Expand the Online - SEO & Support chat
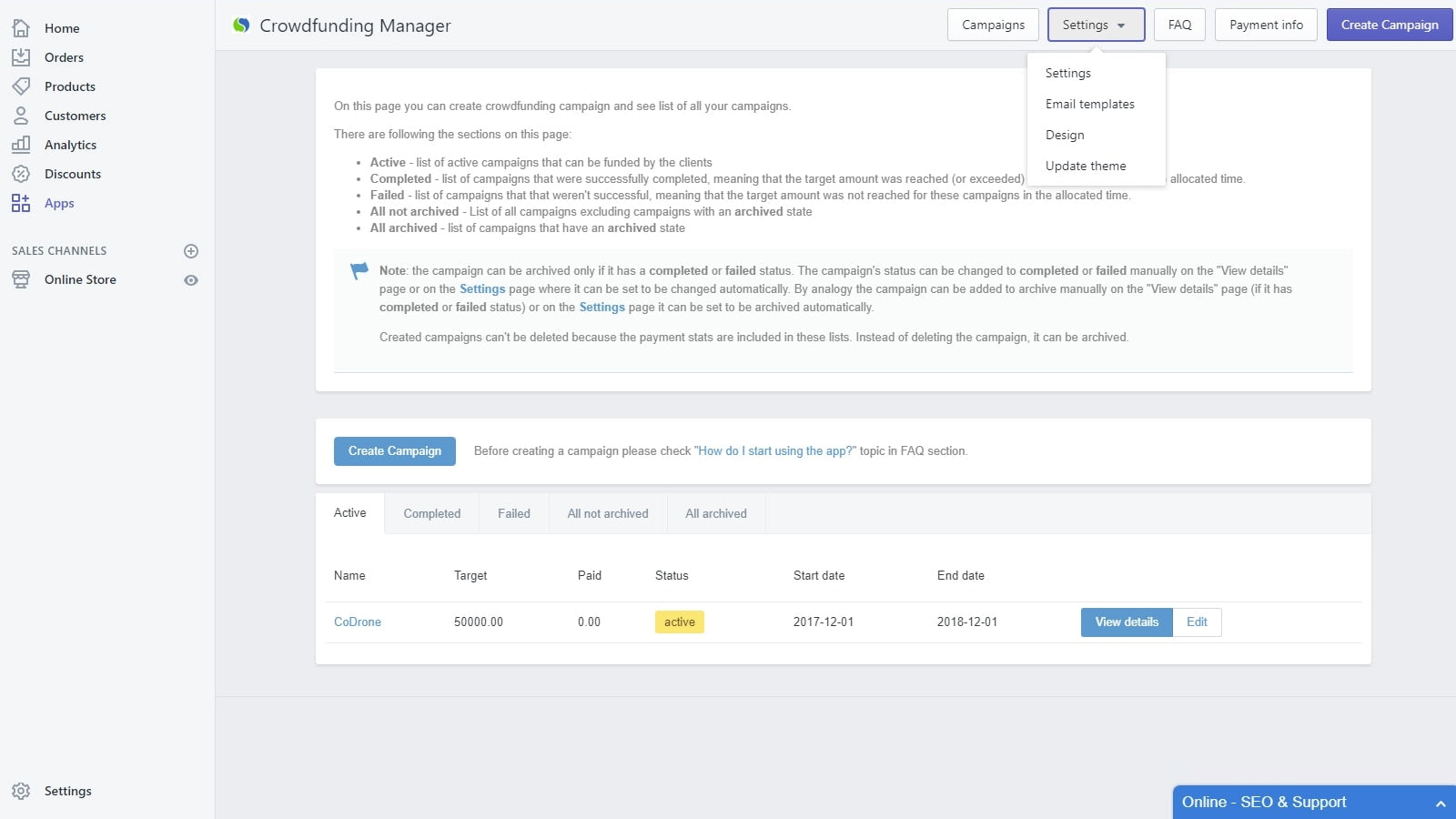 coord(1440,803)
